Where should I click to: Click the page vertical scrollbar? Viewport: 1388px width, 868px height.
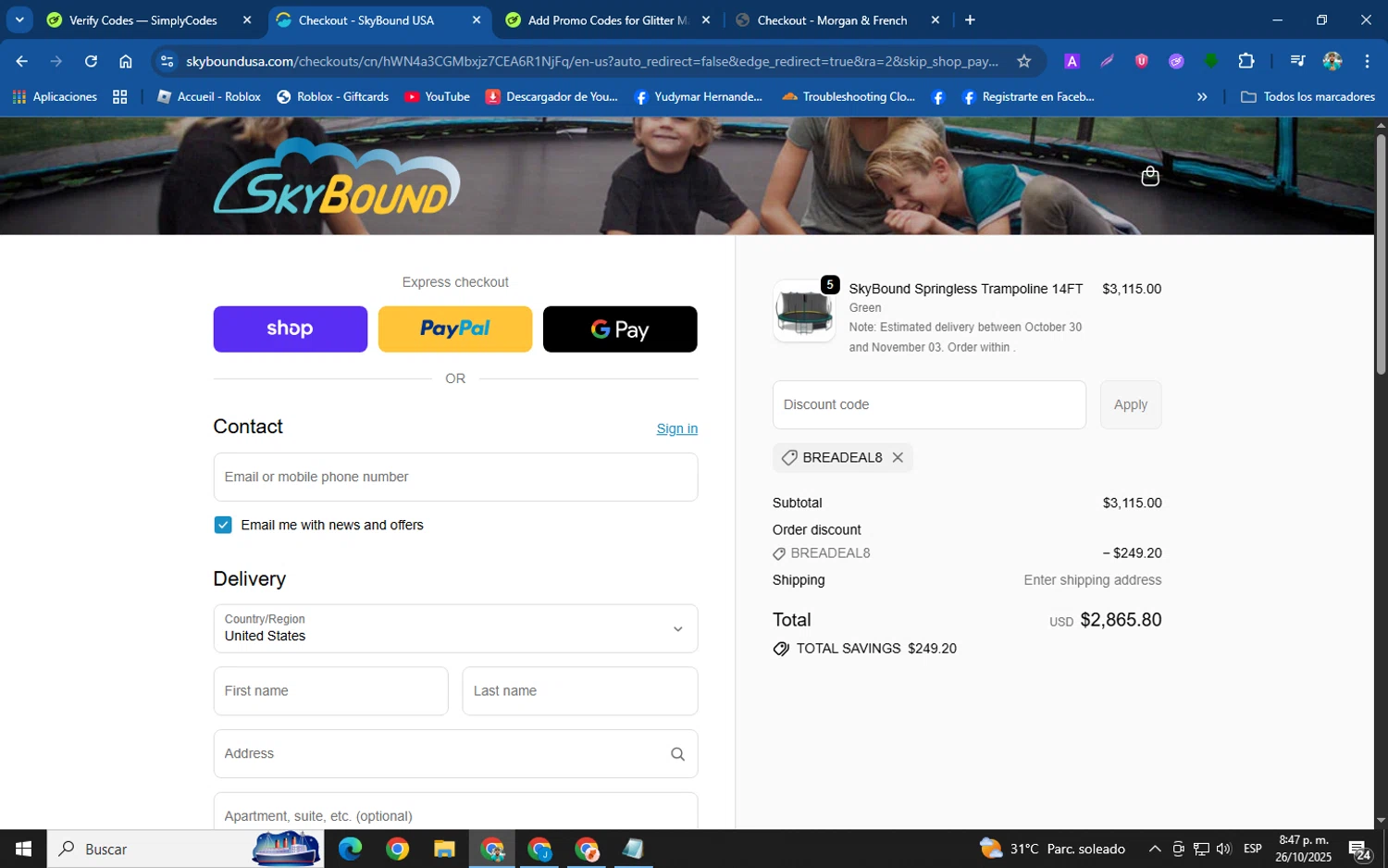click(1381, 254)
